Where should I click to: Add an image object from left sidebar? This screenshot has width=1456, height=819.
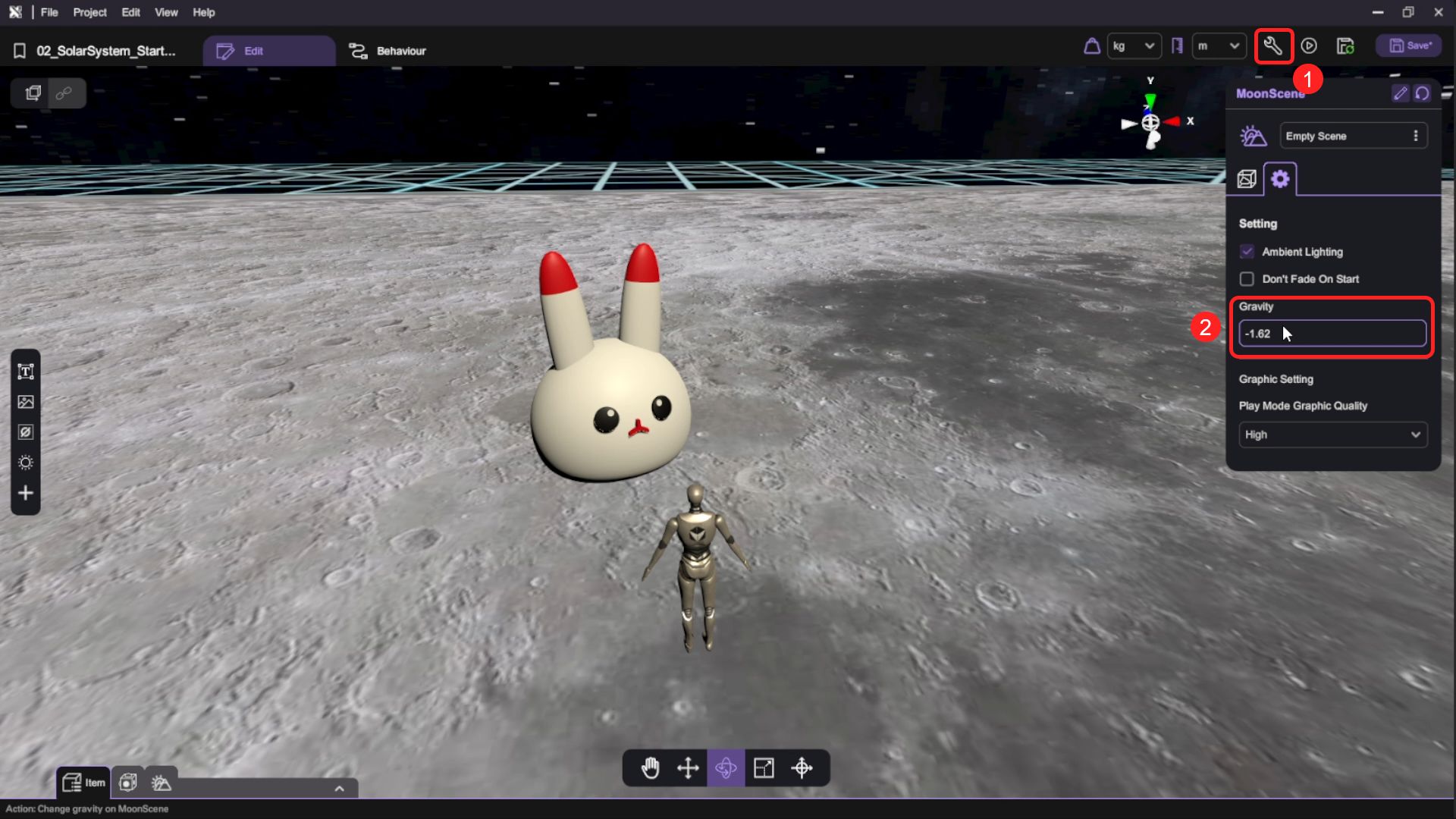point(26,402)
